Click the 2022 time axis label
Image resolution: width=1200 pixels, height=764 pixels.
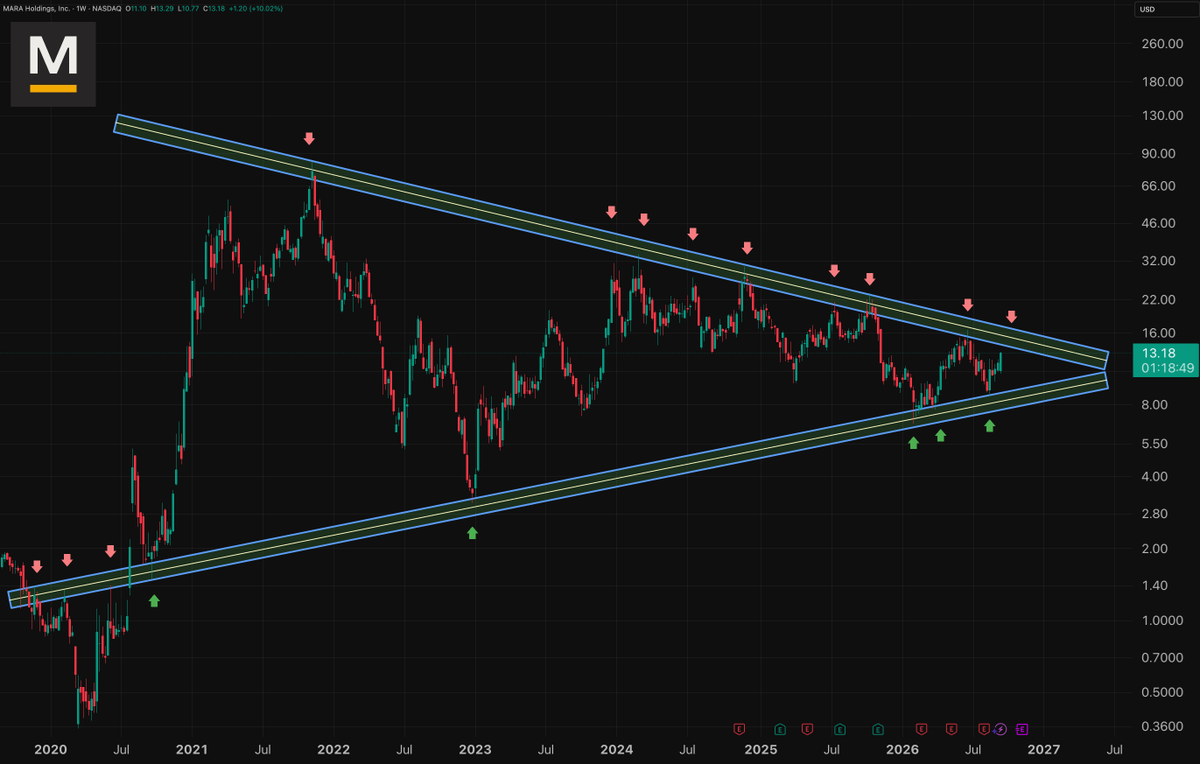coord(333,749)
